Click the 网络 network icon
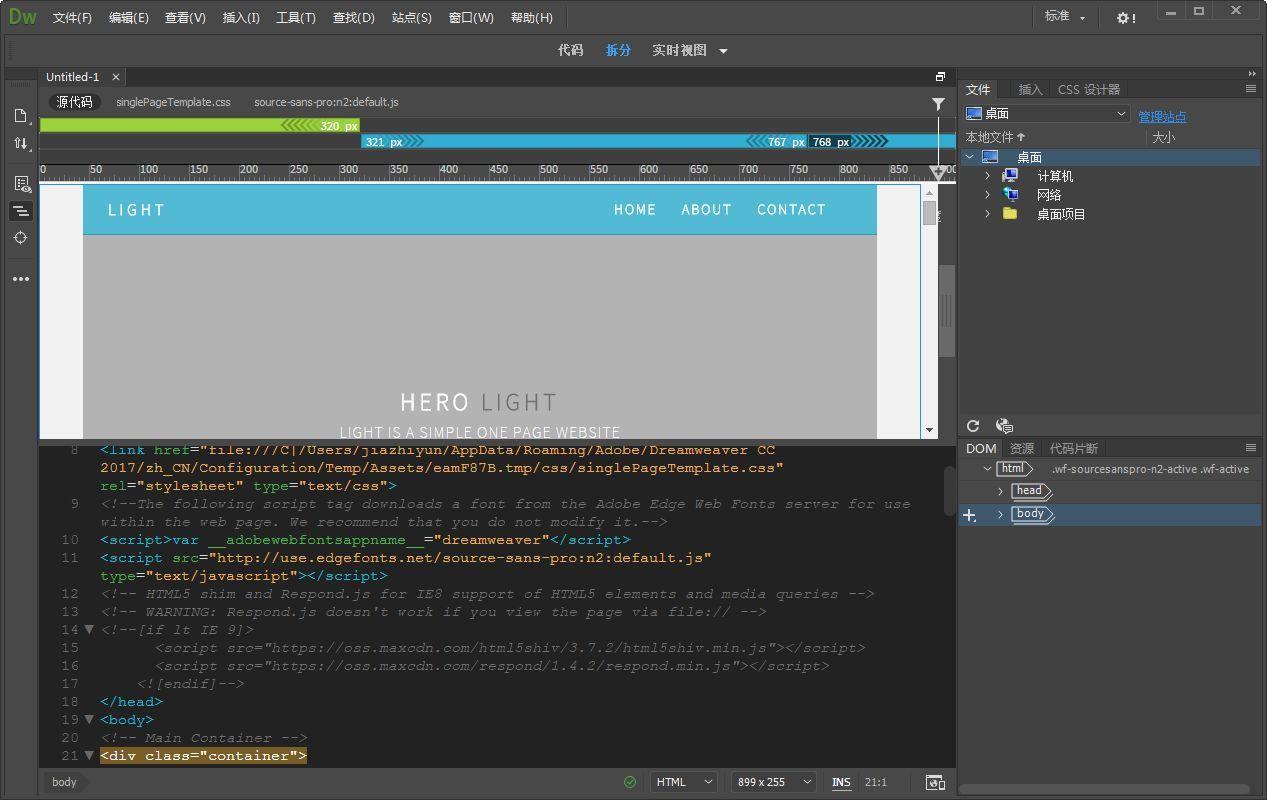 pyautogui.click(x=1010, y=195)
